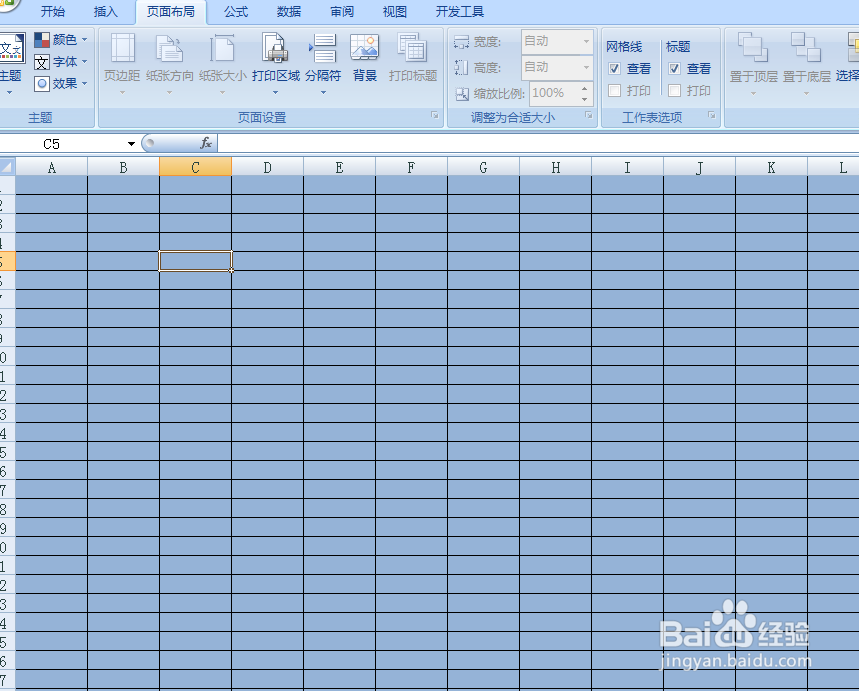Open the 颜色 theme colors icon
Screen dimensions: 859x691
(42, 39)
